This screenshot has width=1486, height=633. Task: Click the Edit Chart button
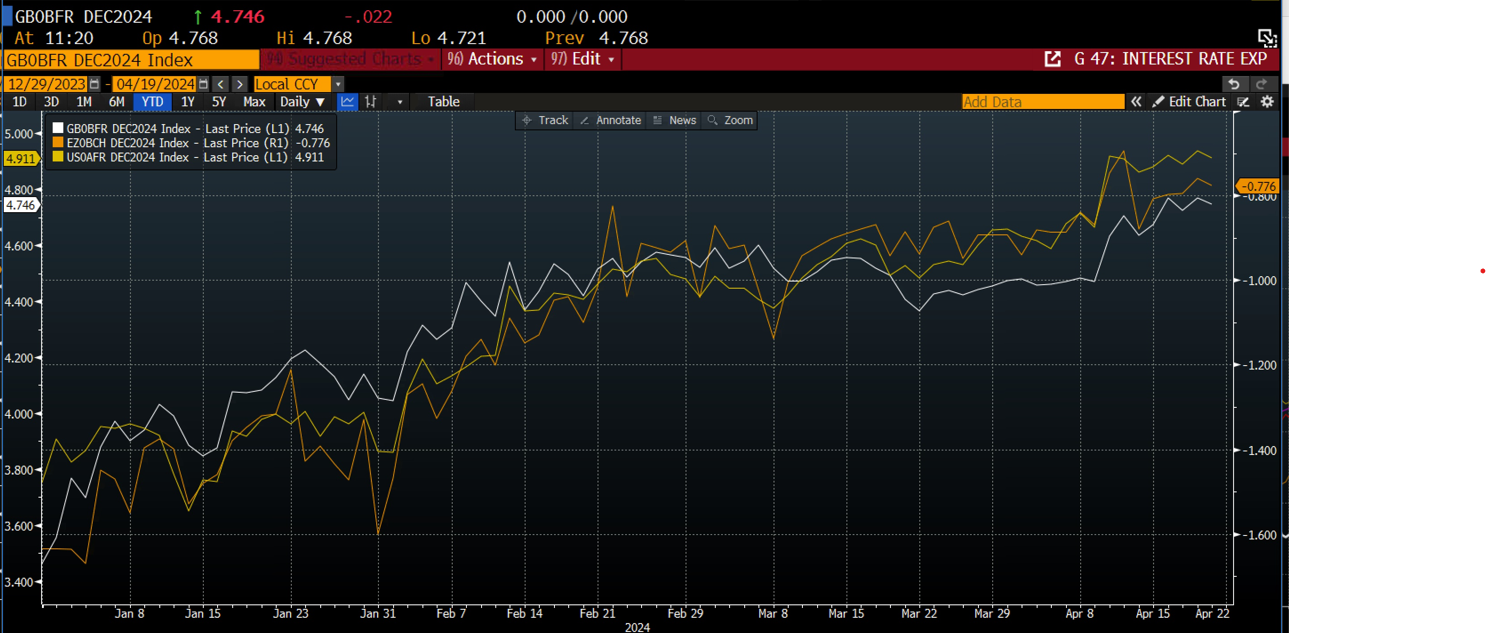[1189, 102]
